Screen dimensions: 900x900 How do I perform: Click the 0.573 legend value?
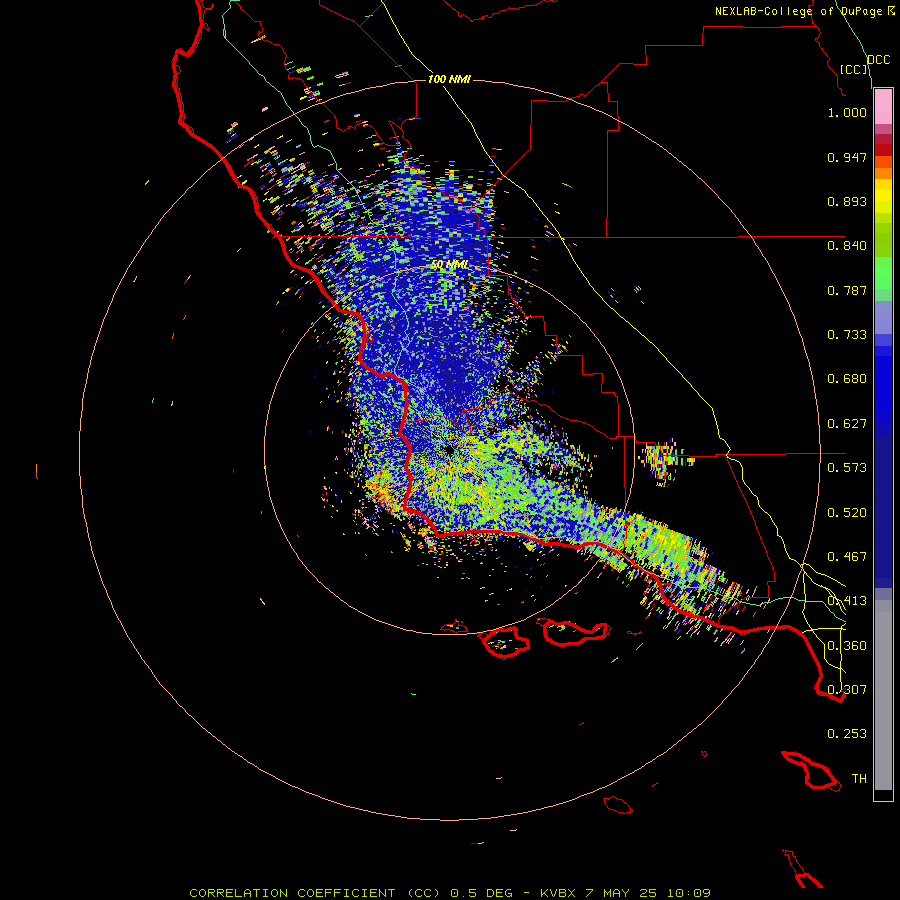tap(847, 468)
